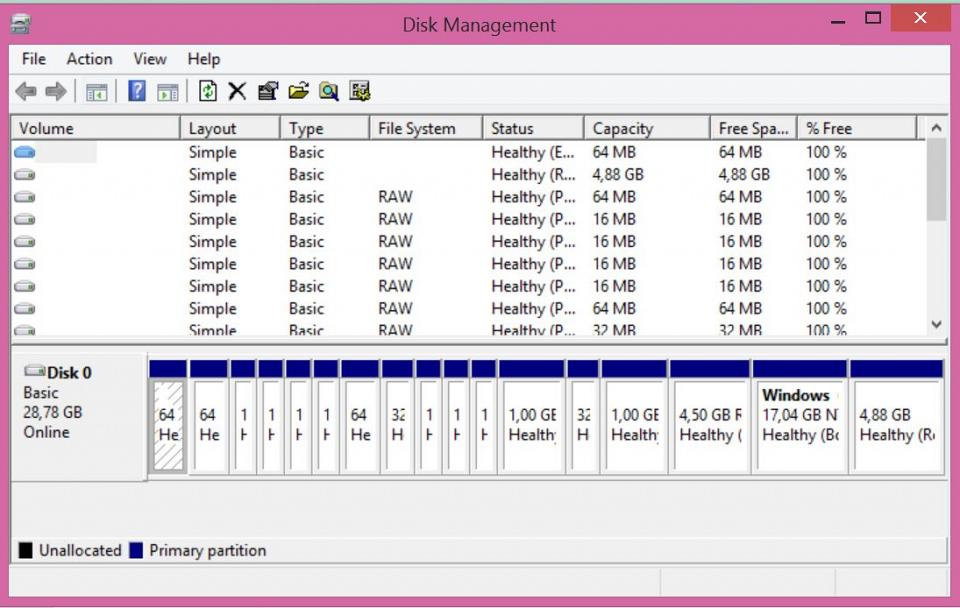Click the Delete (black X) toolbar icon
Viewport: 960px width, 608px height.
[237, 92]
